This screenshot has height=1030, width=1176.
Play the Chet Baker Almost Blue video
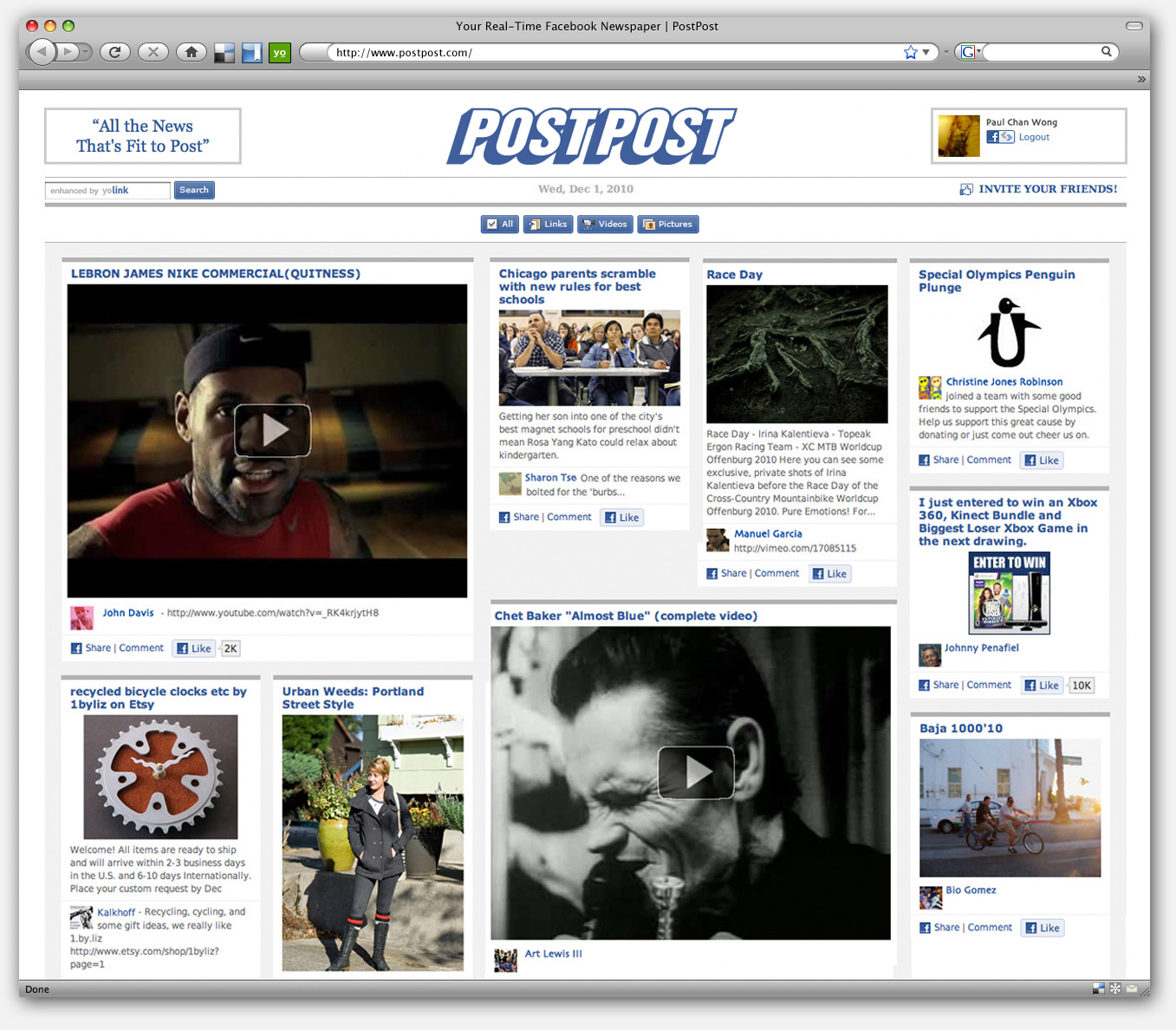pyautogui.click(x=696, y=772)
